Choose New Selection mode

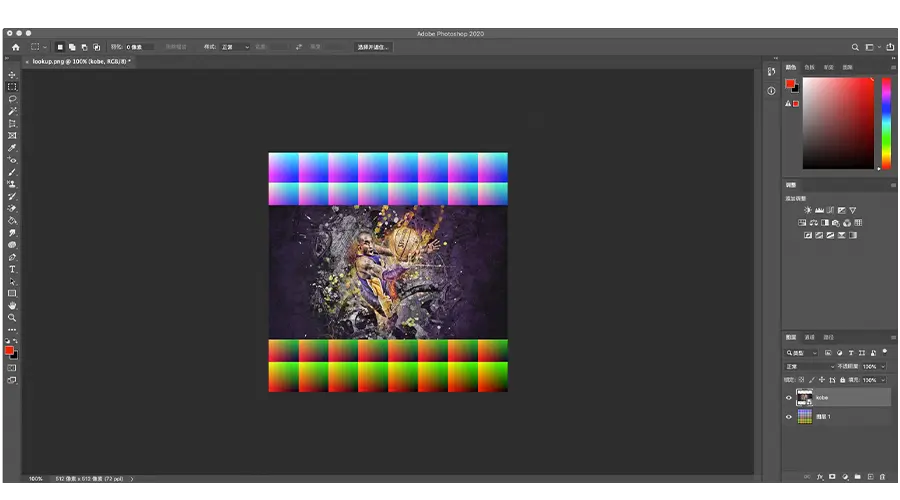60,47
